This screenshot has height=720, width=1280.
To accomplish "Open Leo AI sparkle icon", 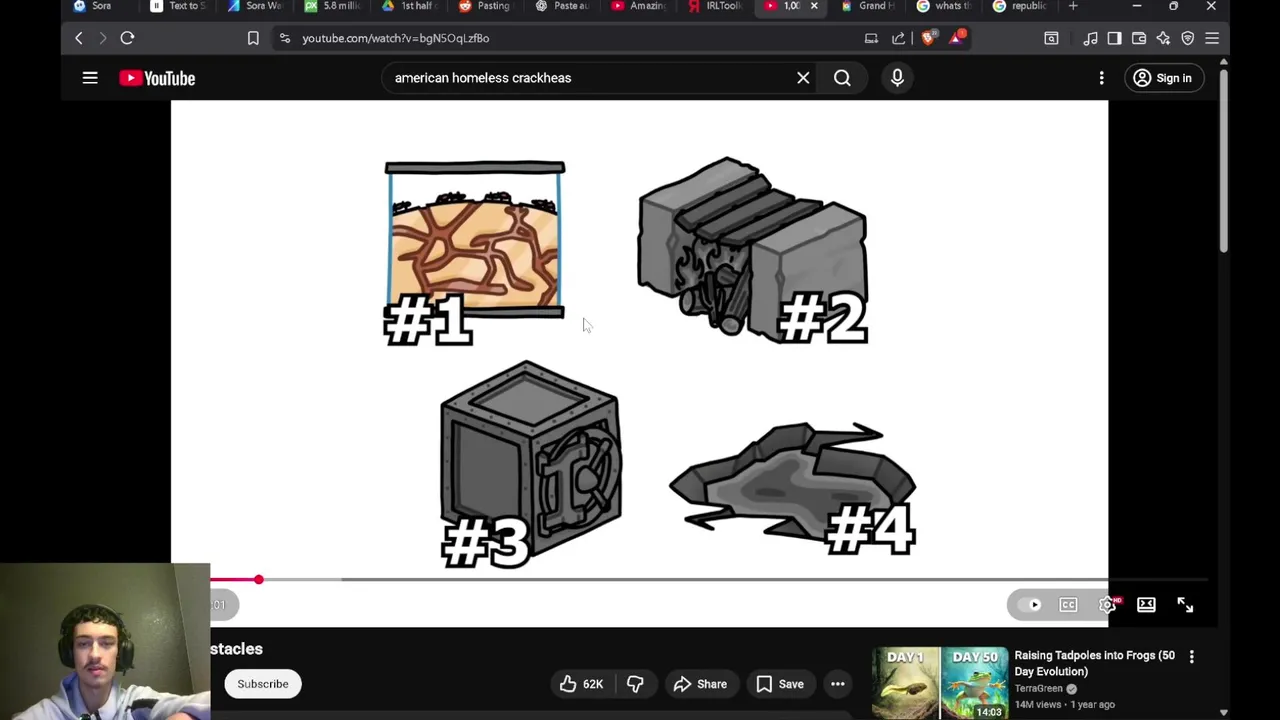I will 1163,38.
